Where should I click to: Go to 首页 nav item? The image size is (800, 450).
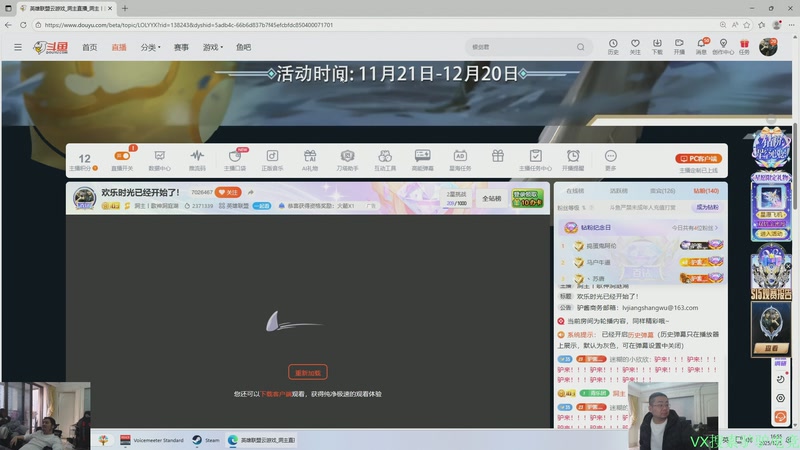point(90,47)
